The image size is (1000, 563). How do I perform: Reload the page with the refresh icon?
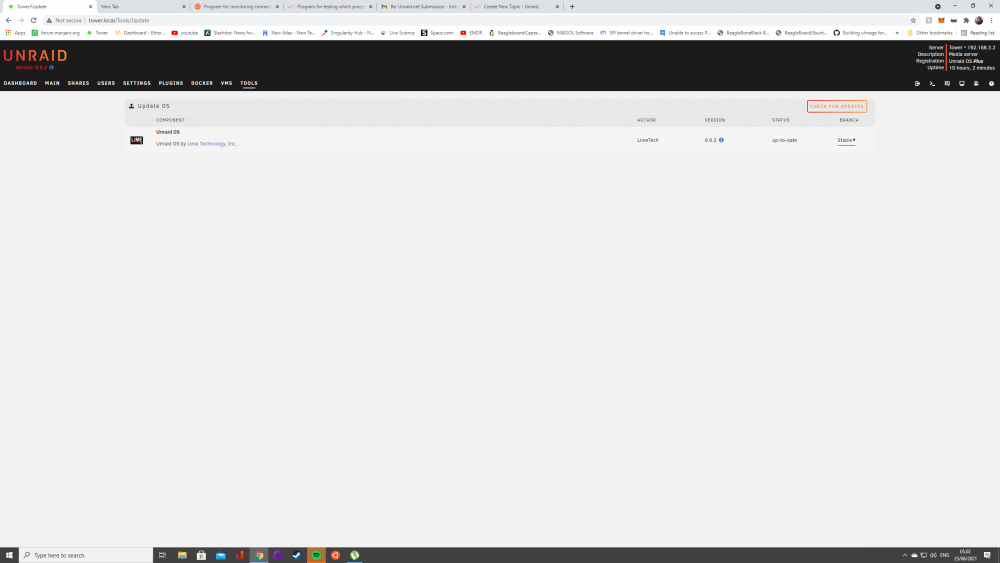coord(34,20)
